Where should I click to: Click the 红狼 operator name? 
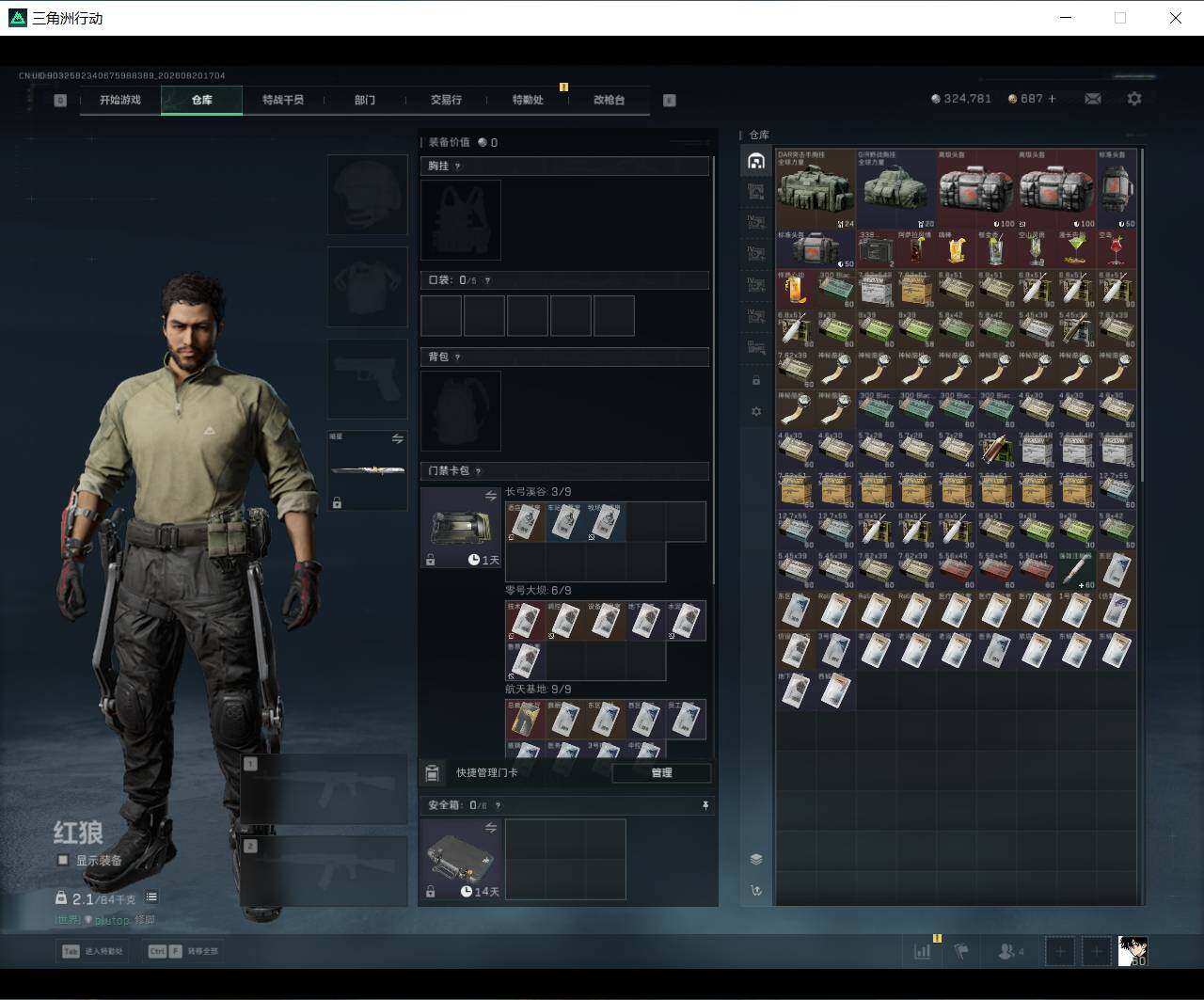[x=78, y=833]
